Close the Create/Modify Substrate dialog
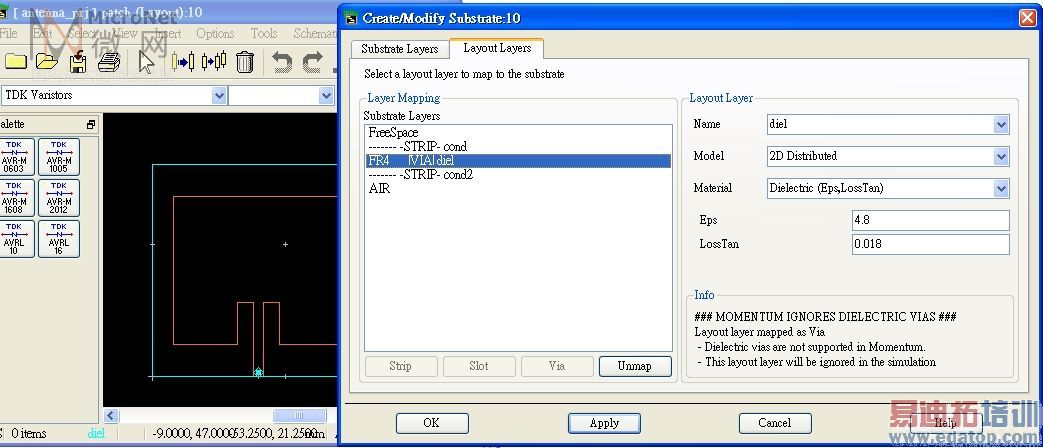The width and height of the screenshot is (1043, 448). point(1027,18)
